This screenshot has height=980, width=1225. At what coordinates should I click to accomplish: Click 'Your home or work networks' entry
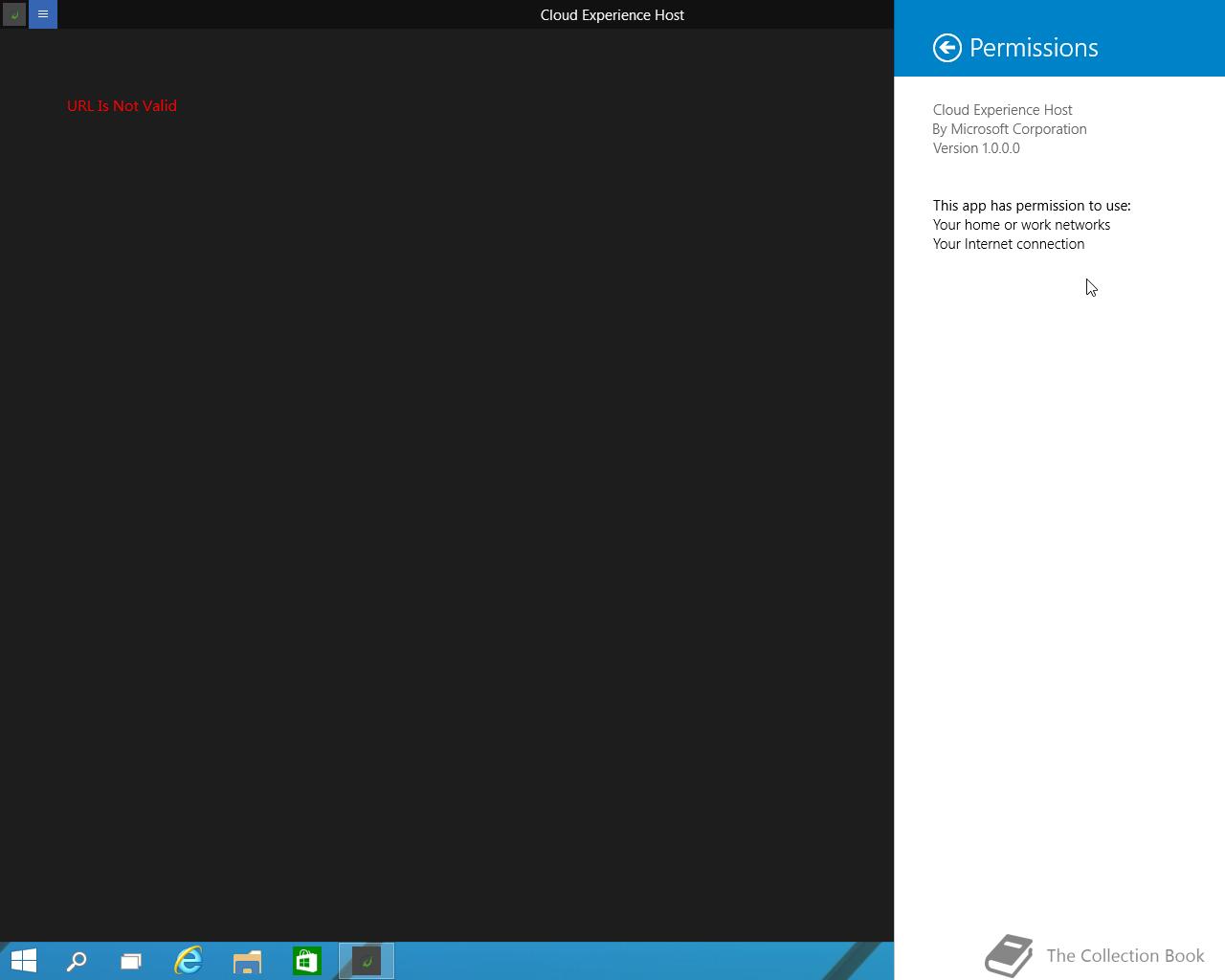pyautogui.click(x=1021, y=225)
